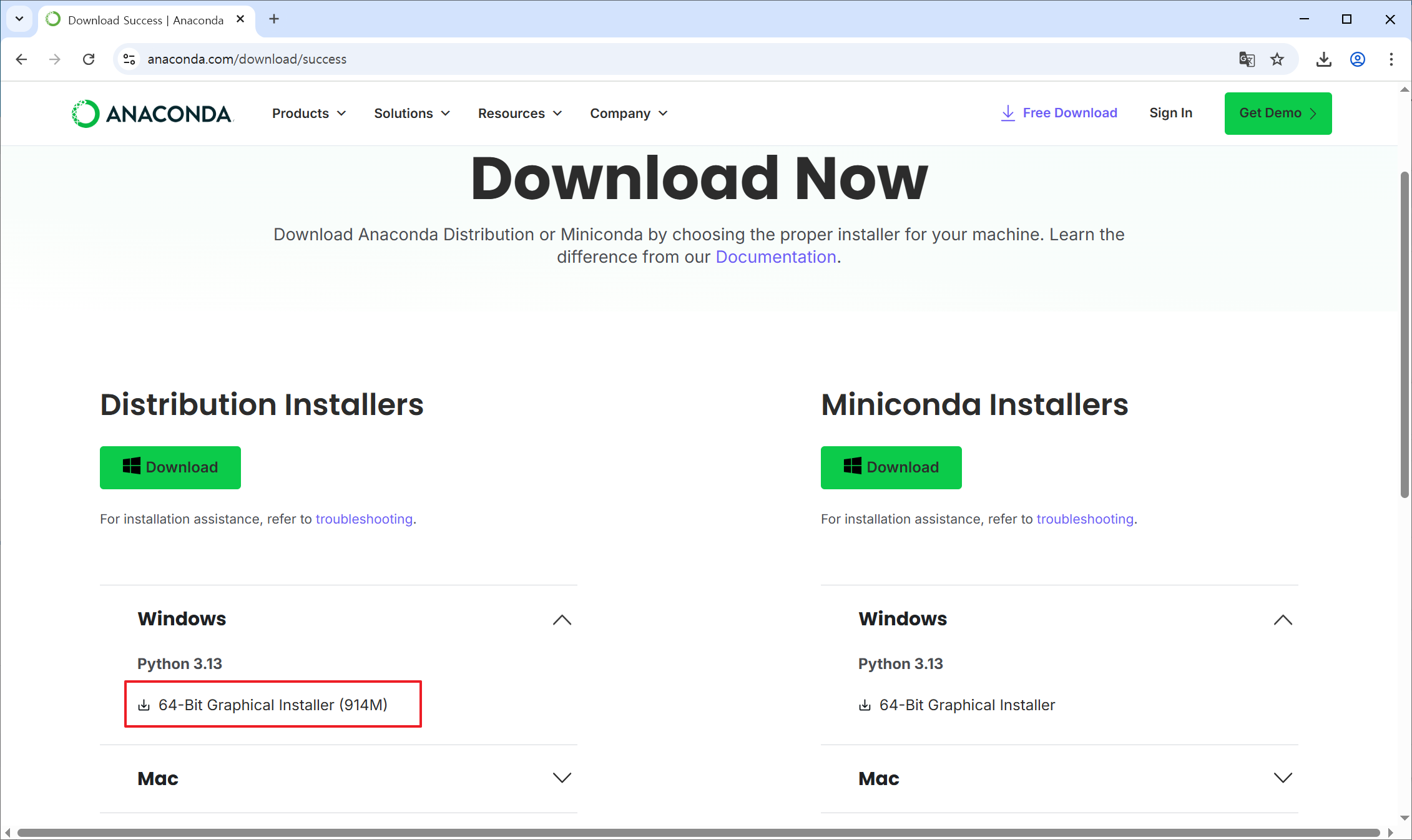Open Chrome downloads tray icon
The width and height of the screenshot is (1412, 840).
(1323, 59)
